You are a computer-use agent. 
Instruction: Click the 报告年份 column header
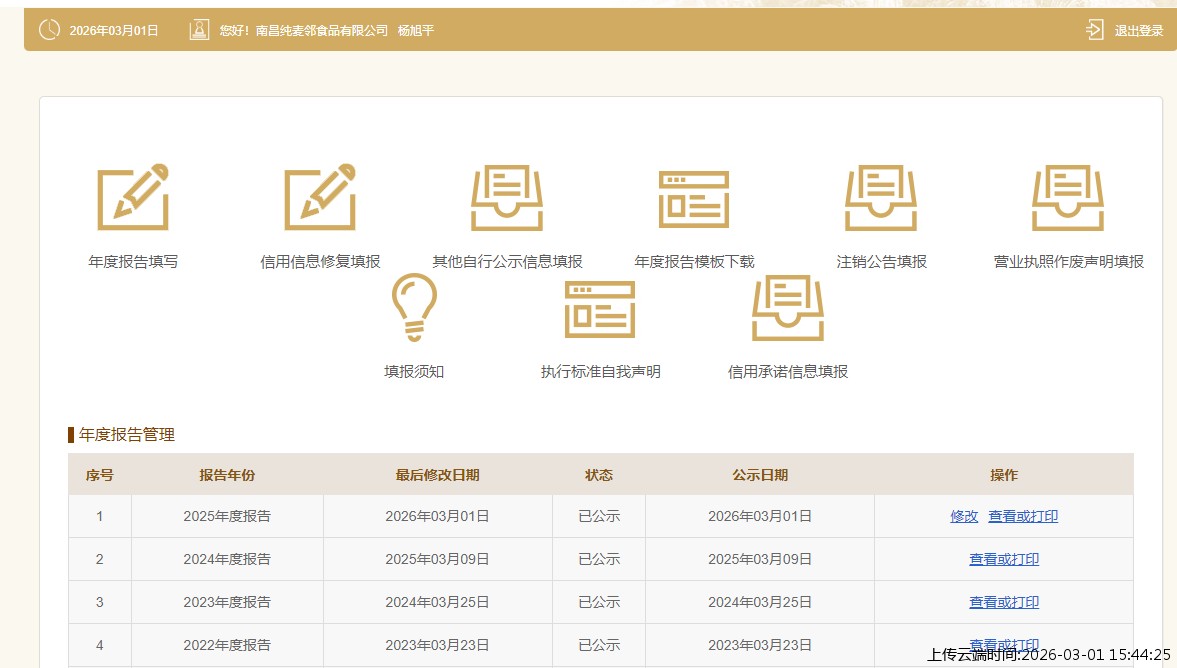(x=227, y=475)
